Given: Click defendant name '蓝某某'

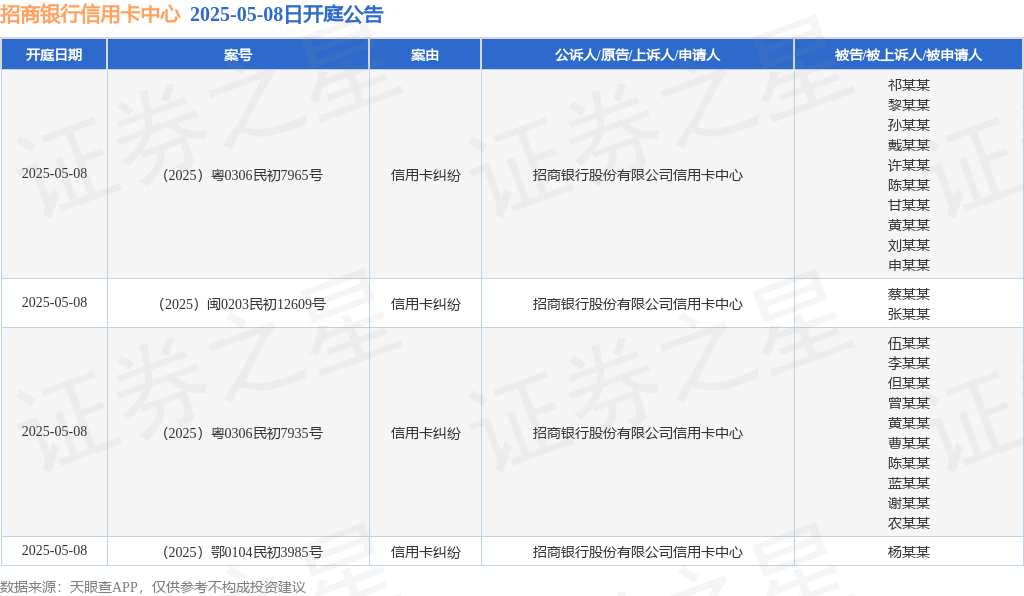Looking at the screenshot, I should 908,483.
